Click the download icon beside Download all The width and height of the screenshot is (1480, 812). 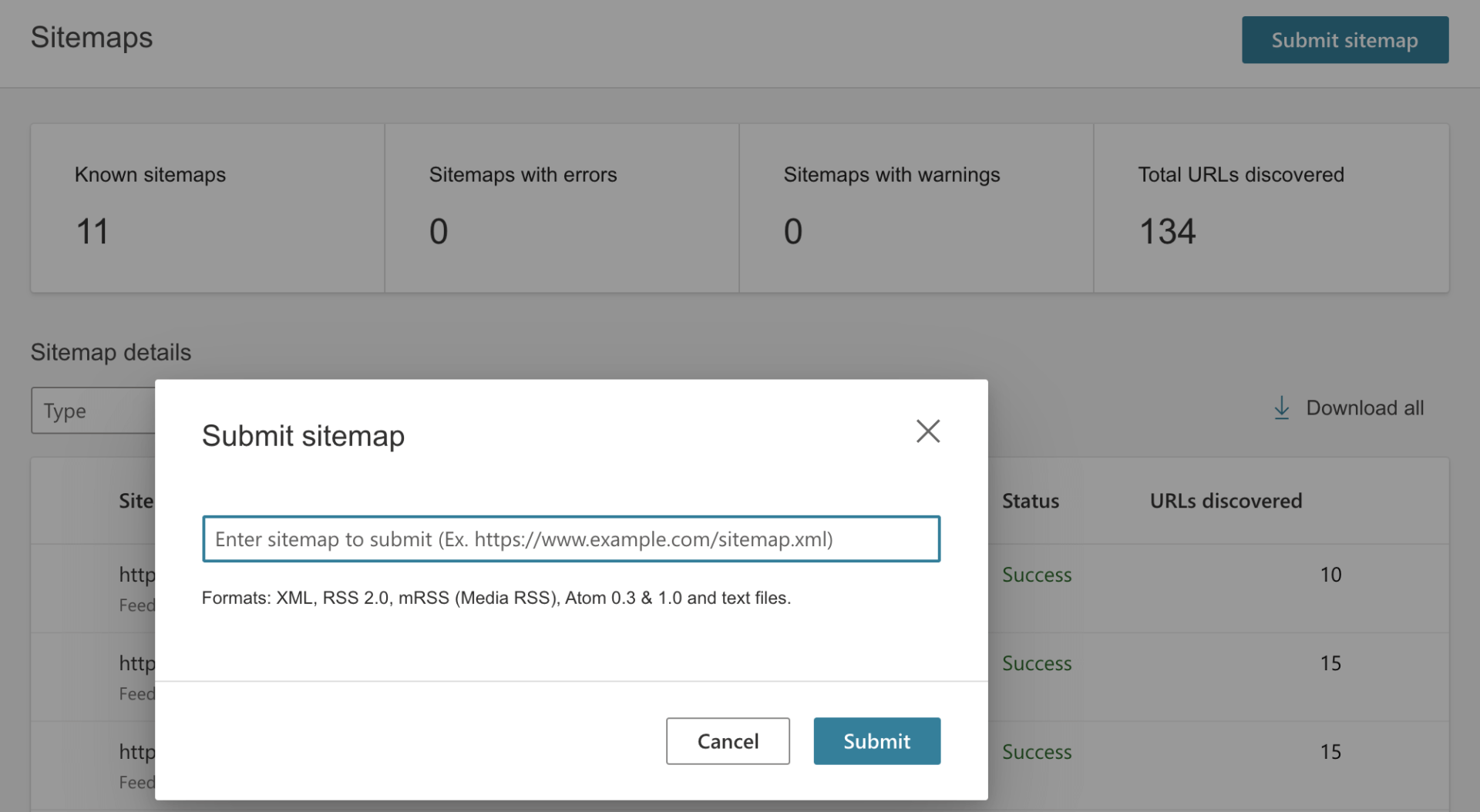[x=1280, y=408]
